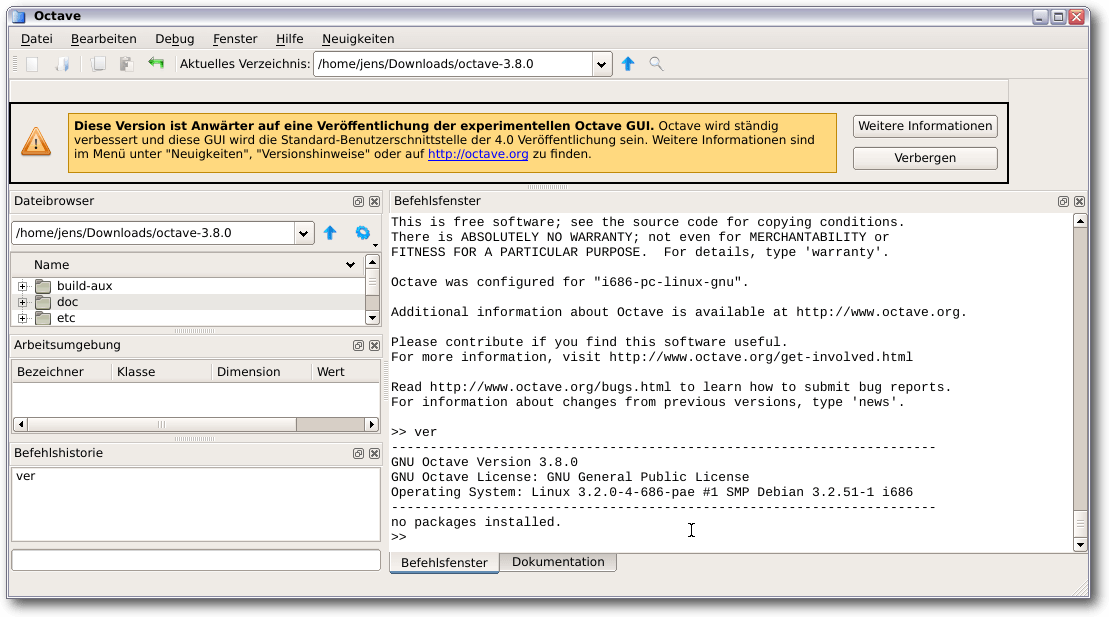Click the Befehlsfenster scroll-down arrow
1109x617 pixels.
coord(1080,545)
